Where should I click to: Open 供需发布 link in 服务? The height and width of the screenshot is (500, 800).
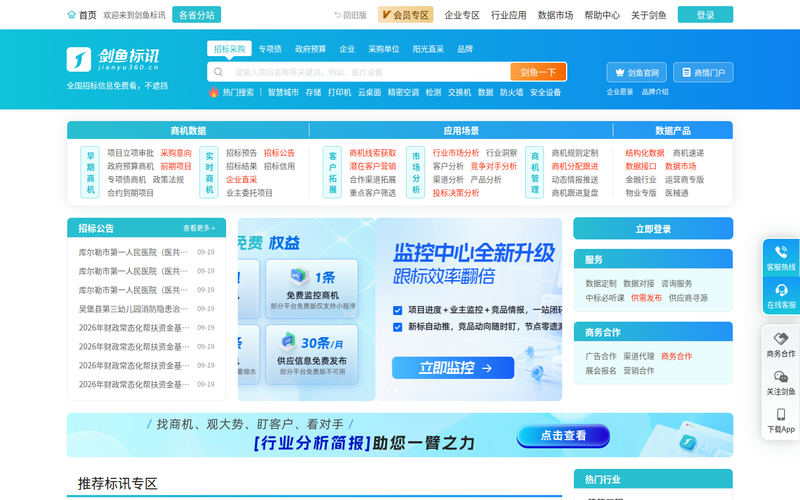click(x=646, y=298)
